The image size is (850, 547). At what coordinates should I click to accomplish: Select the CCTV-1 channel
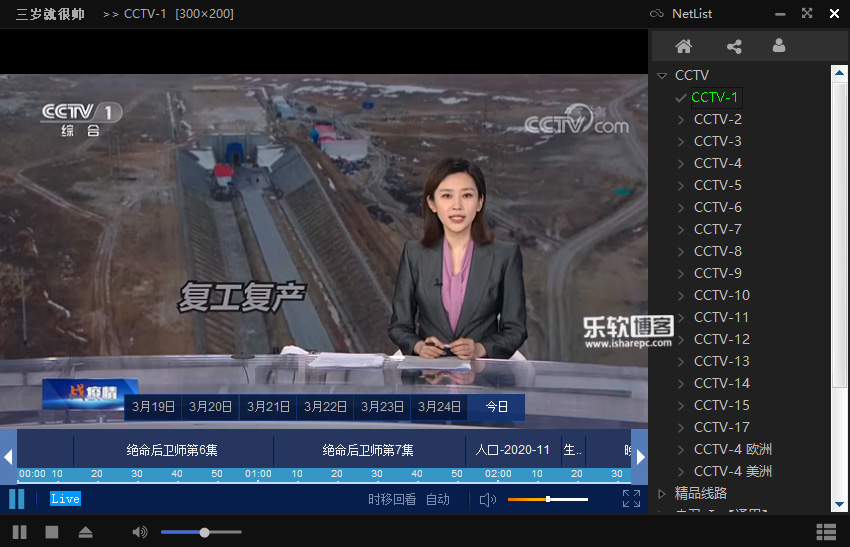(714, 98)
